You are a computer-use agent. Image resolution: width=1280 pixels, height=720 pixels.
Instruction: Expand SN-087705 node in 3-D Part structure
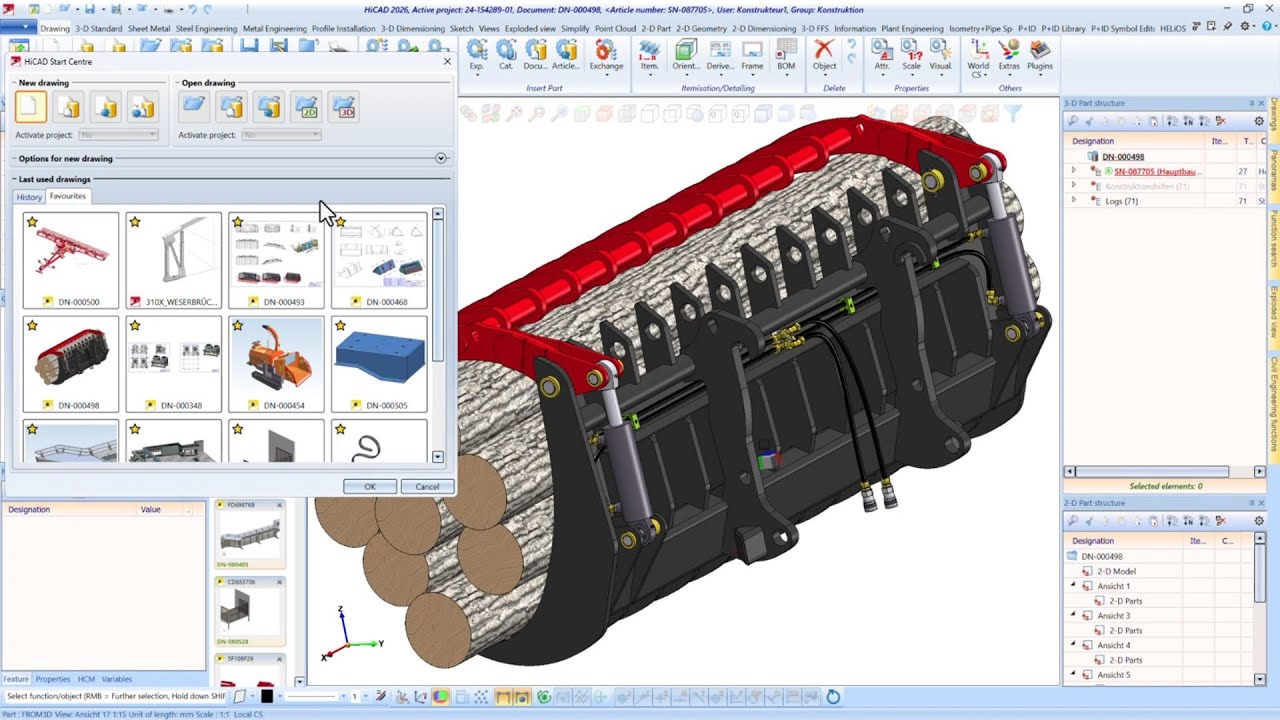1074,171
